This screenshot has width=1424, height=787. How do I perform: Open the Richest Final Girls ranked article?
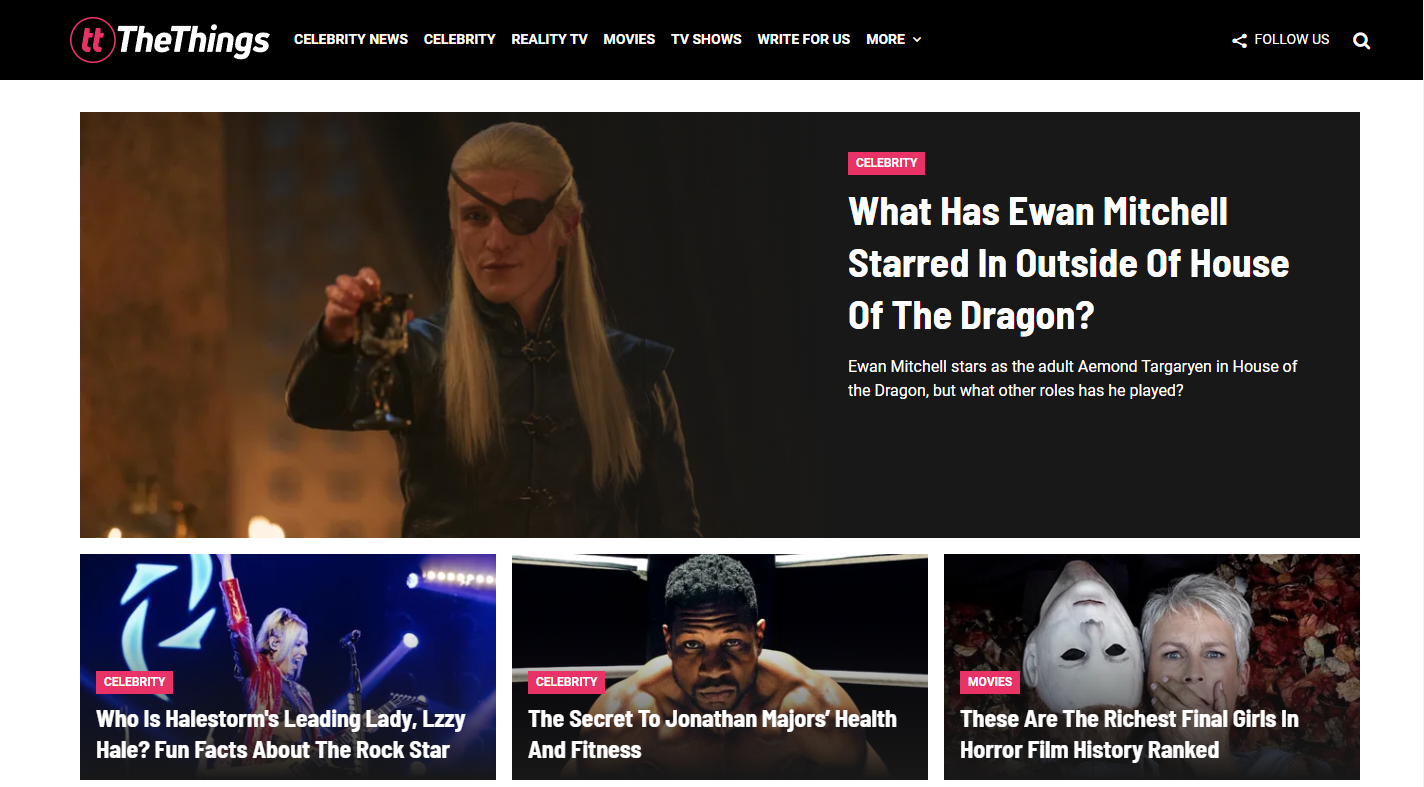pyautogui.click(x=1129, y=734)
